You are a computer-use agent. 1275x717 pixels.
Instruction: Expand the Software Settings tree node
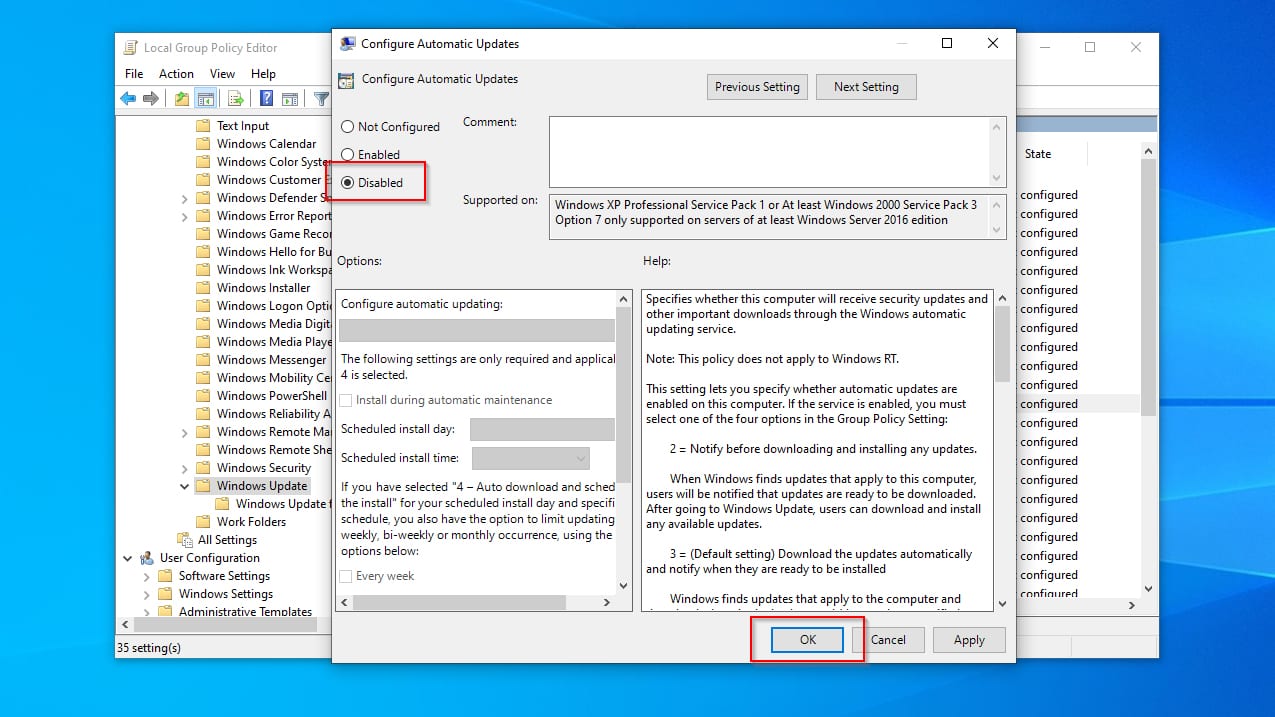(x=147, y=576)
